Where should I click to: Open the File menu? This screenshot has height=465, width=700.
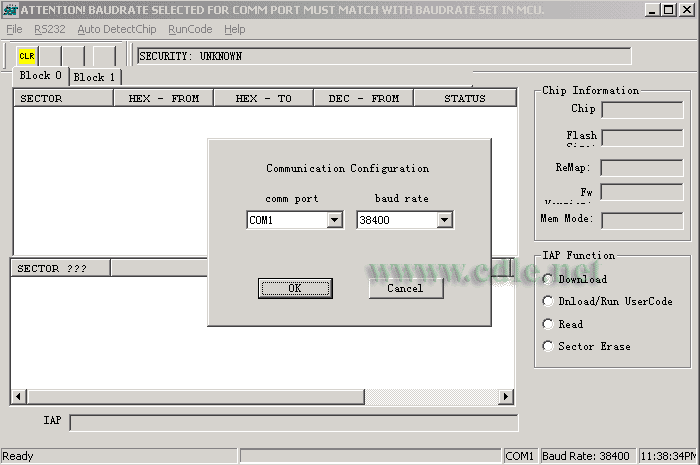pos(14,30)
